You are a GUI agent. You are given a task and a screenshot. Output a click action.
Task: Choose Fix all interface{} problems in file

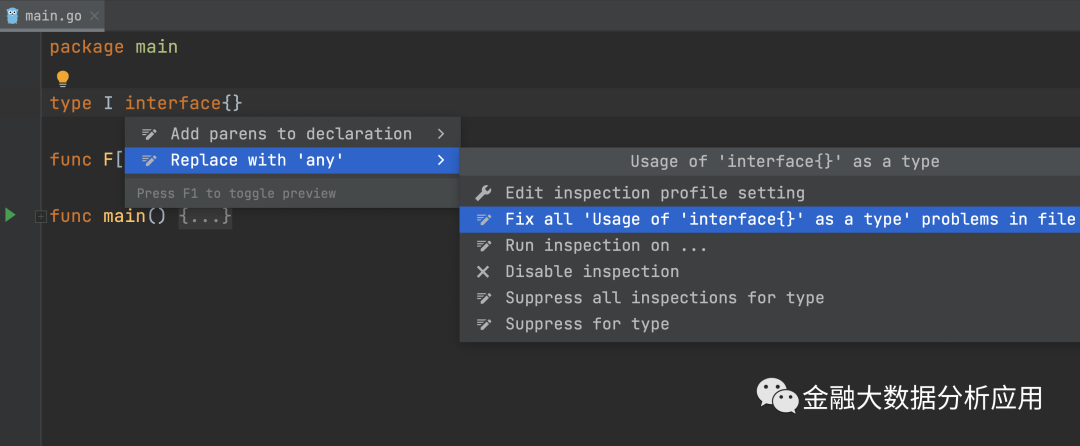[789, 219]
